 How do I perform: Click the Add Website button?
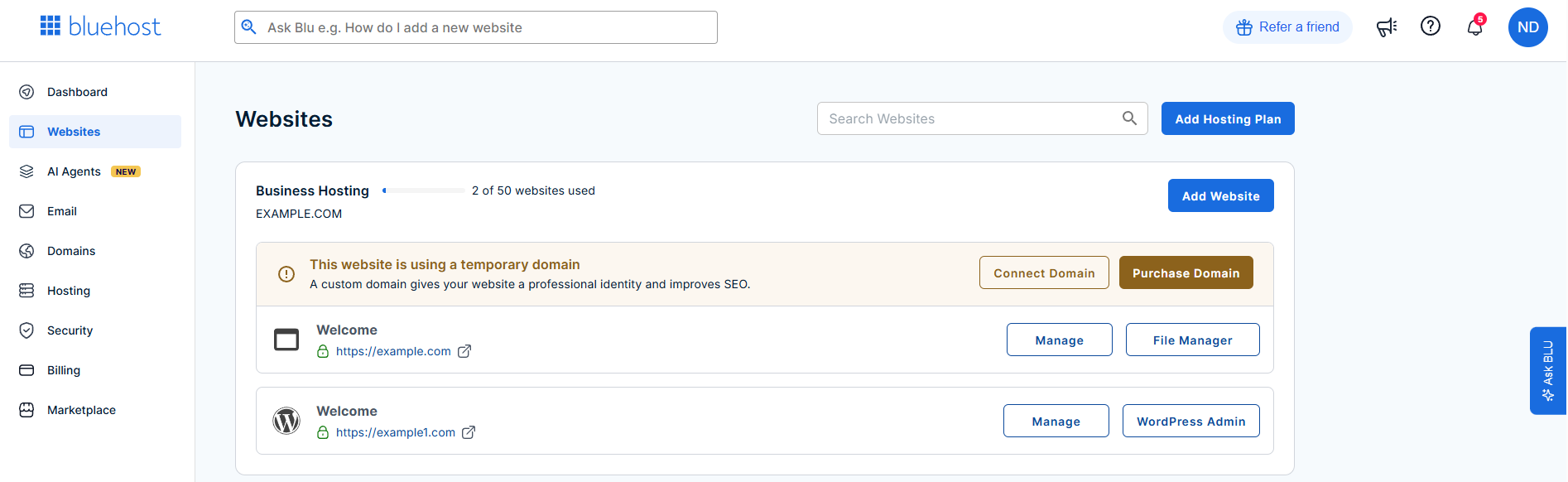pos(1220,195)
